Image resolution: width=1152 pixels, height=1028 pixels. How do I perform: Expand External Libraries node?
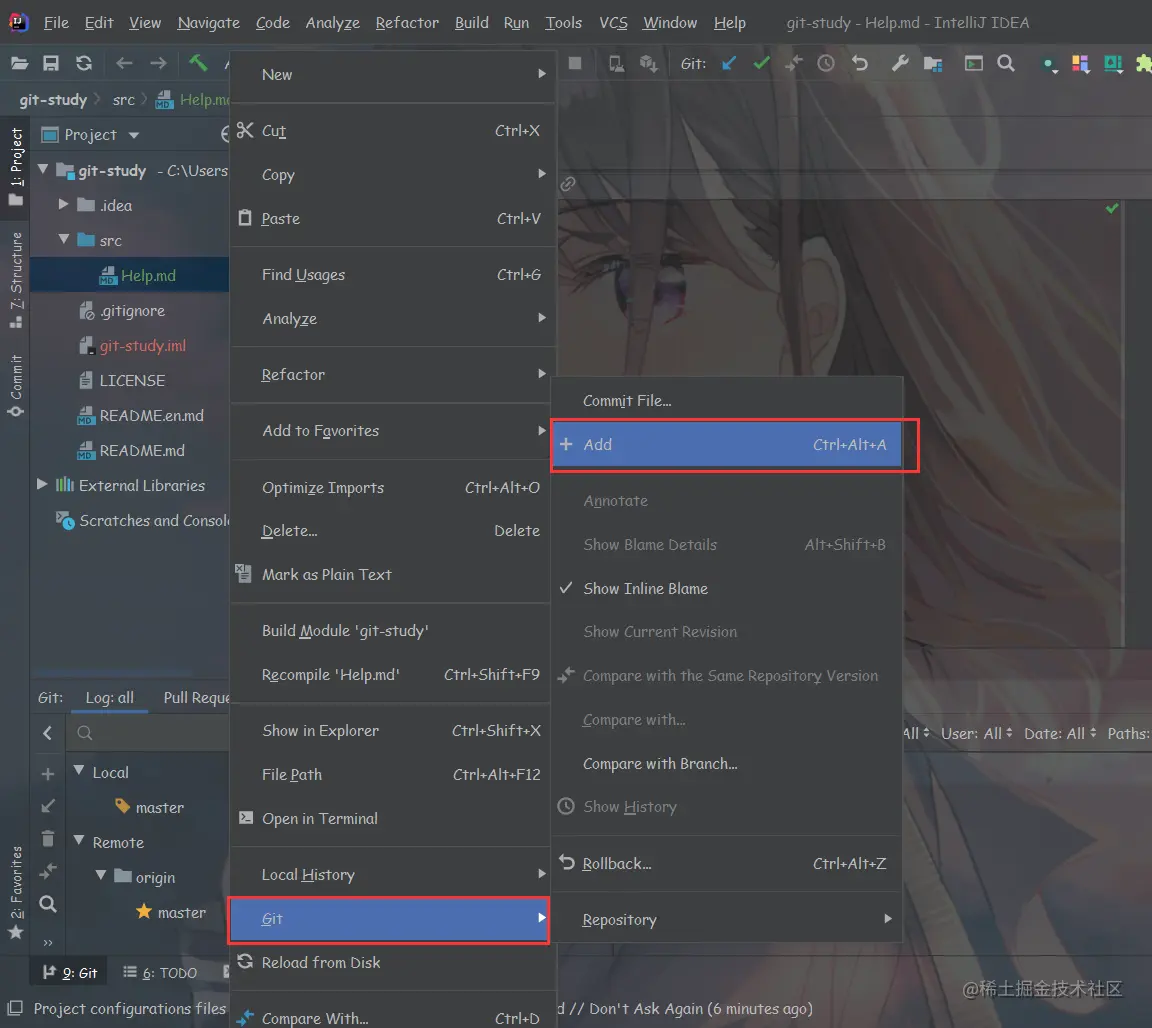(42, 484)
